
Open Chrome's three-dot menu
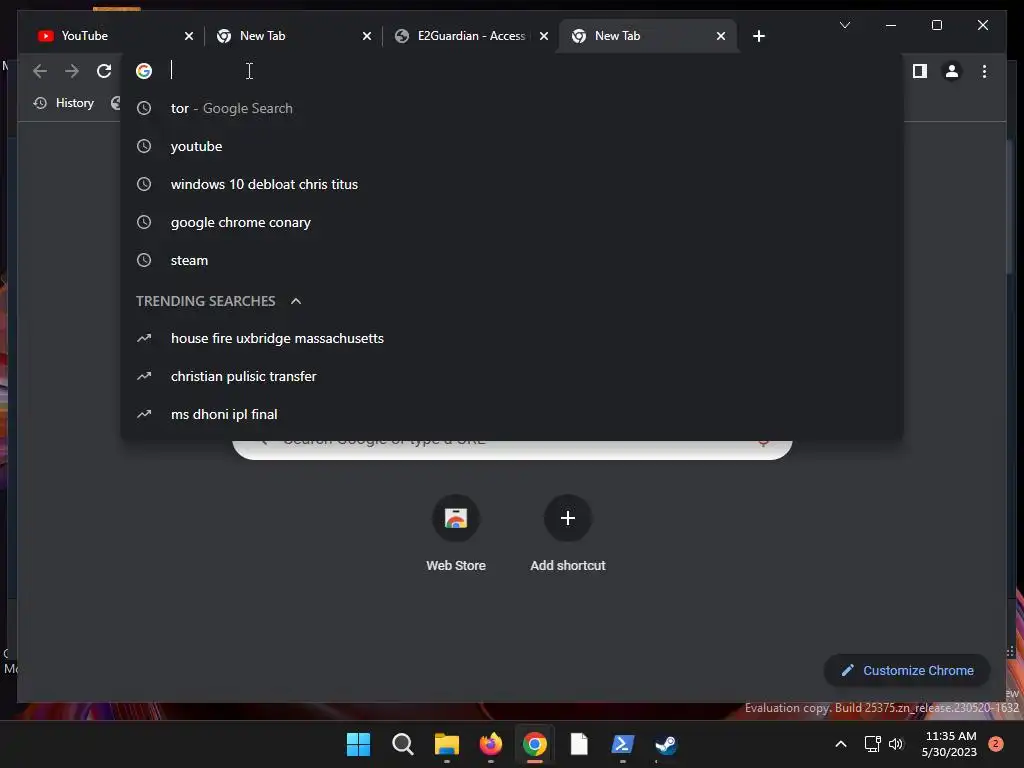pos(984,71)
